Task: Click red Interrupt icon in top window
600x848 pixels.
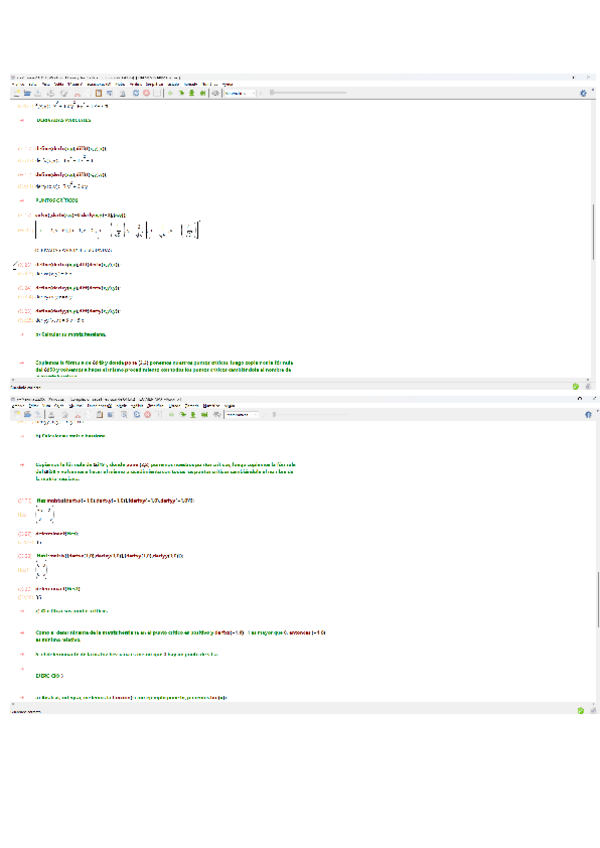Action: coord(146,93)
